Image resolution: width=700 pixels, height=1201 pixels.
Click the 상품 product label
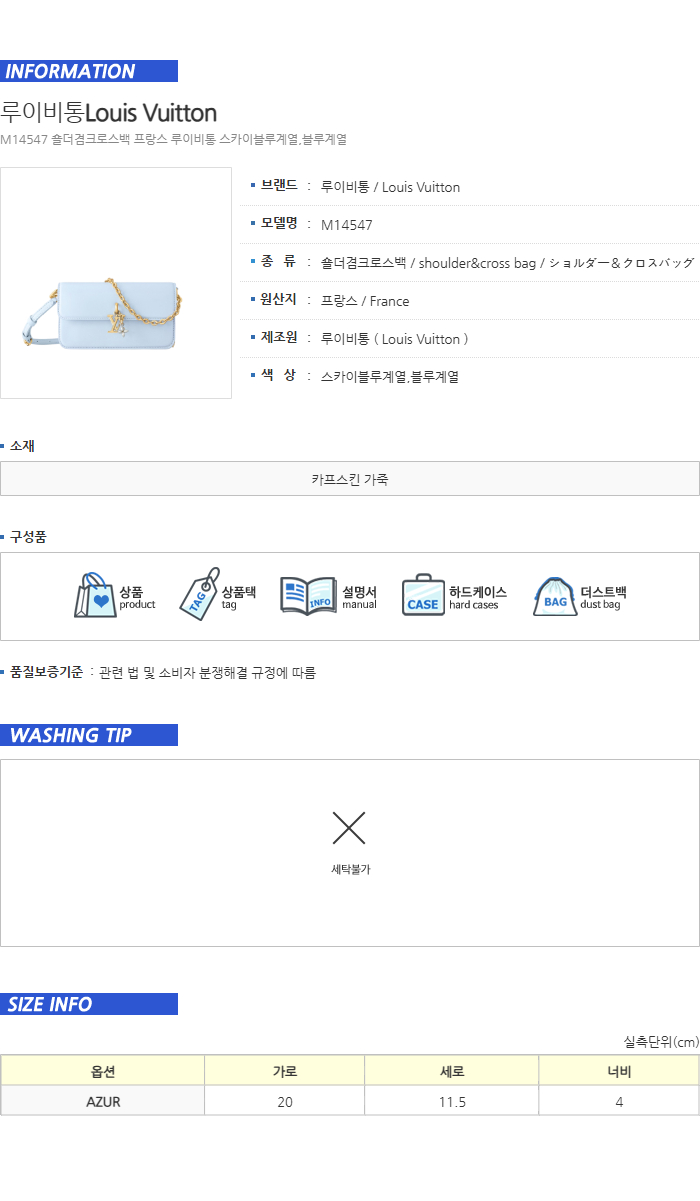[x=137, y=598]
